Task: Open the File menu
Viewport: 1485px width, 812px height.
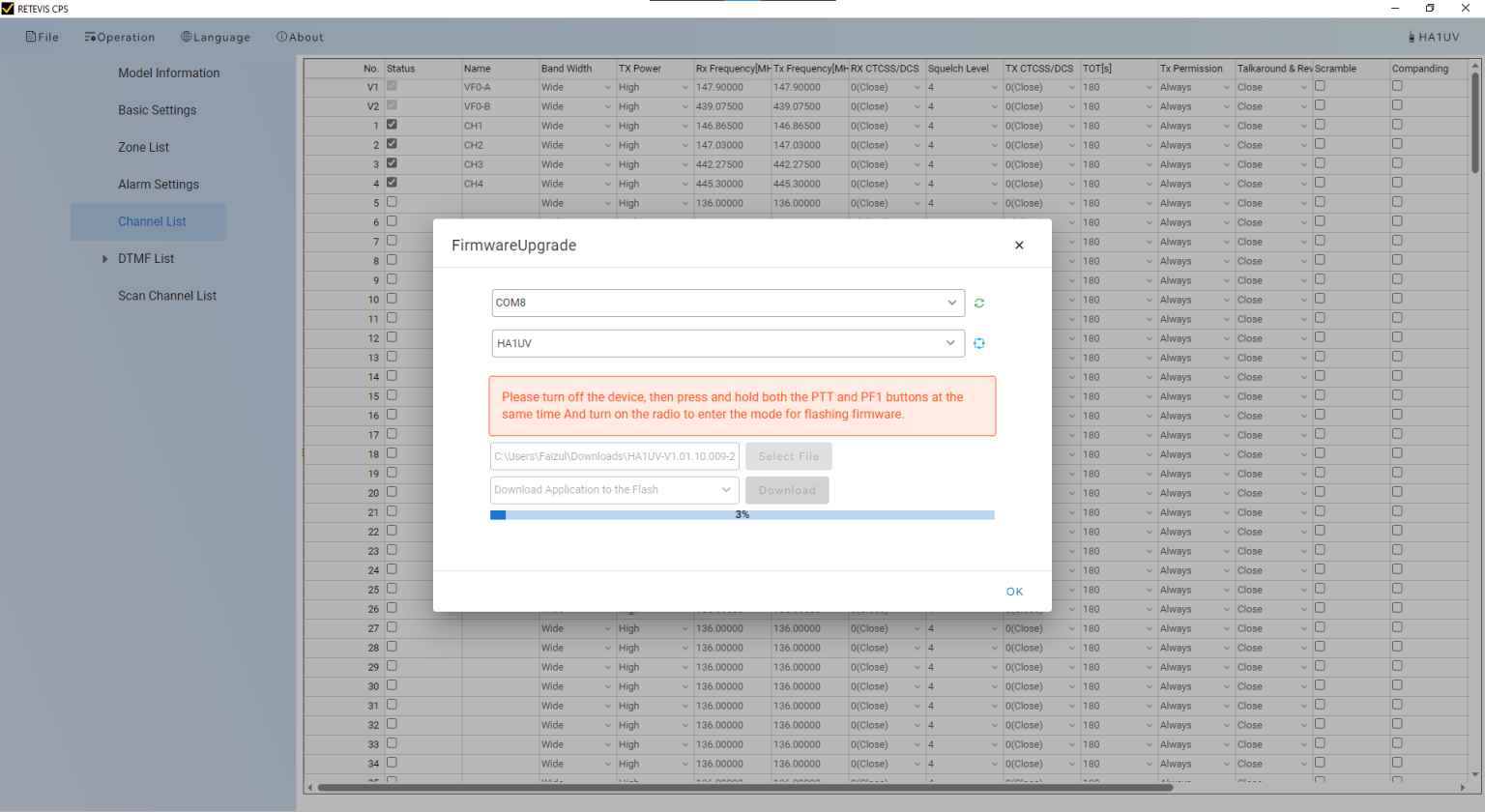Action: pyautogui.click(x=43, y=37)
